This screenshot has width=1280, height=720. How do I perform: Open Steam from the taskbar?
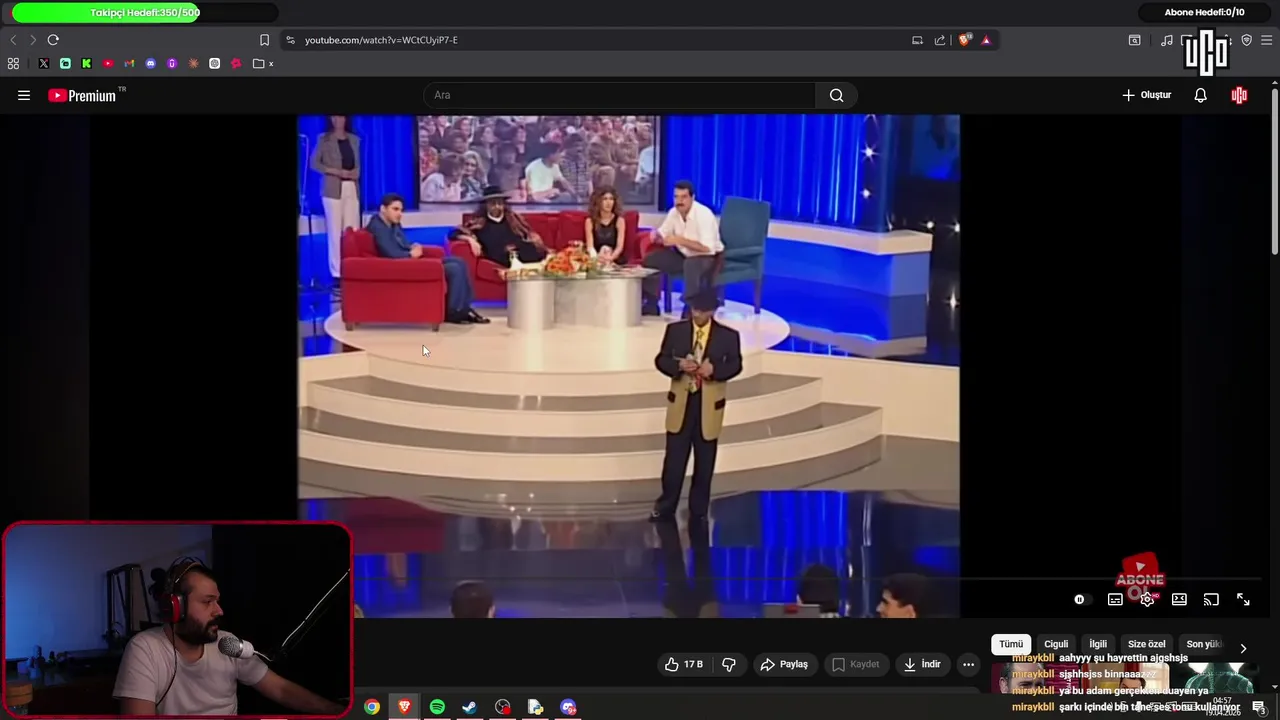coord(470,707)
